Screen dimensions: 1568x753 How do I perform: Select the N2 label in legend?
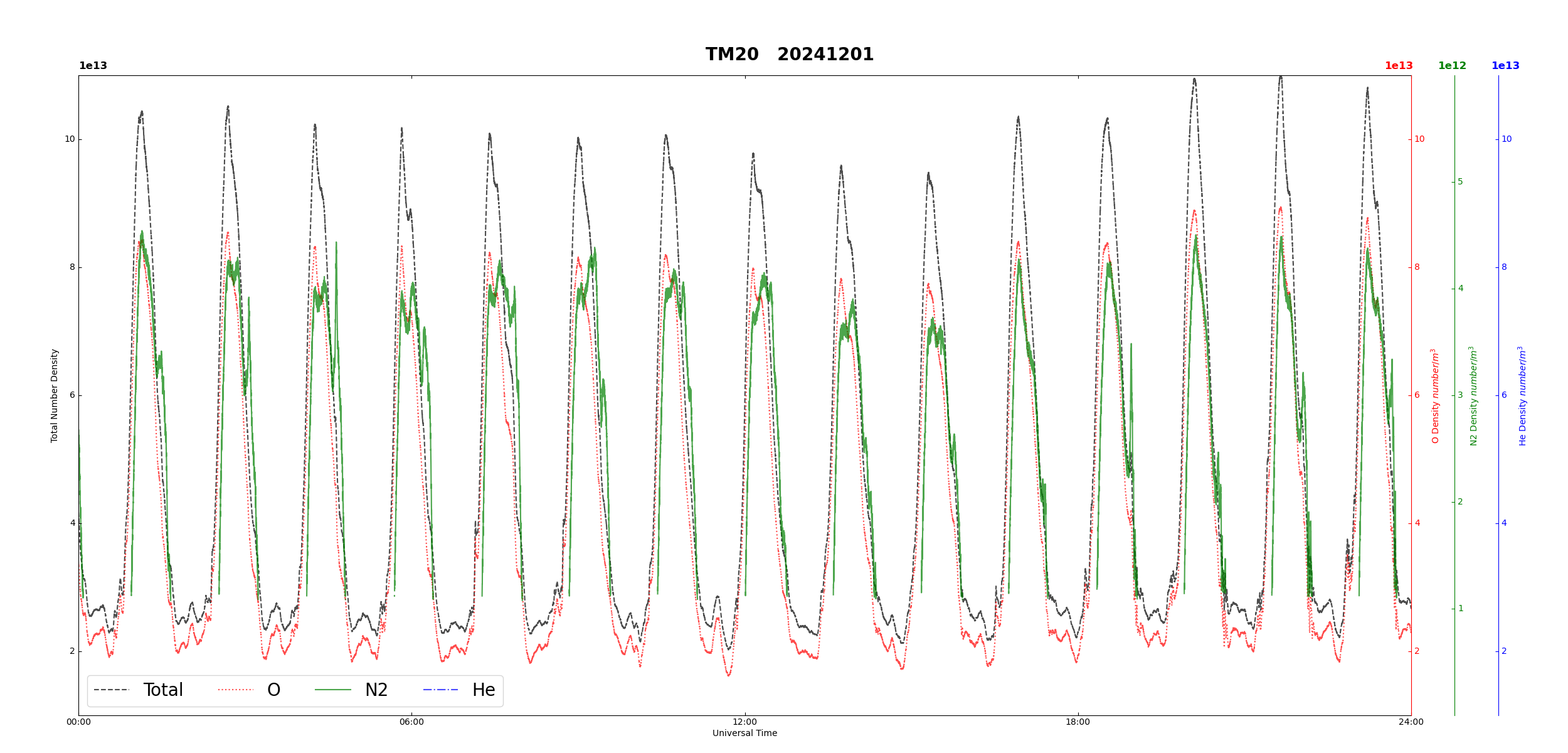(x=376, y=690)
